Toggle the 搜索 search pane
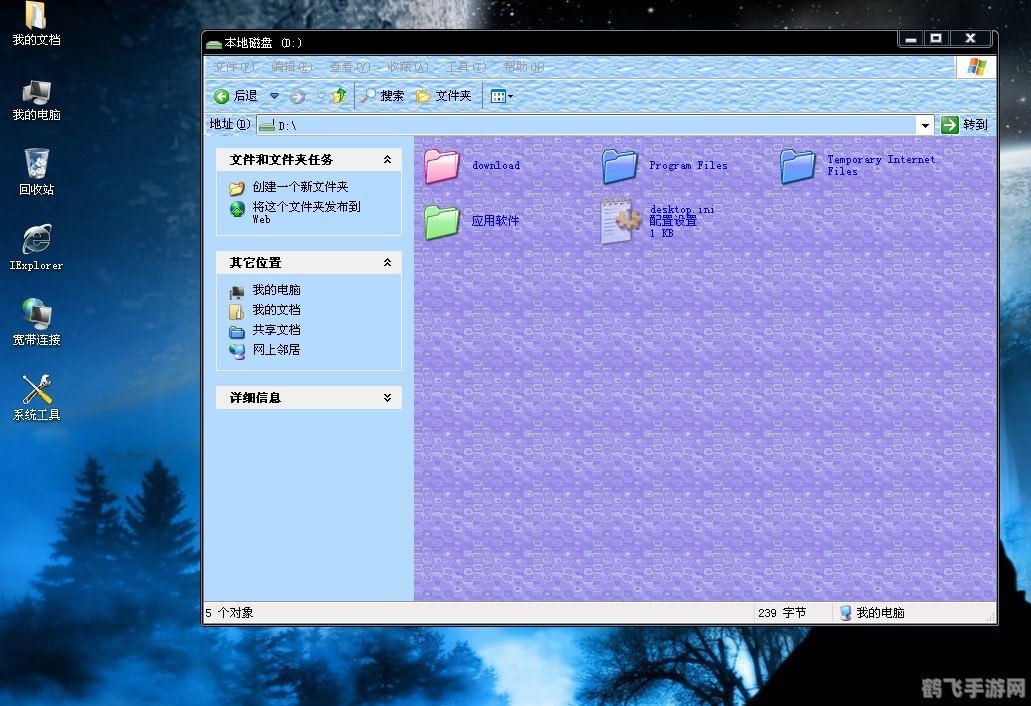This screenshot has width=1031, height=706. click(381, 95)
